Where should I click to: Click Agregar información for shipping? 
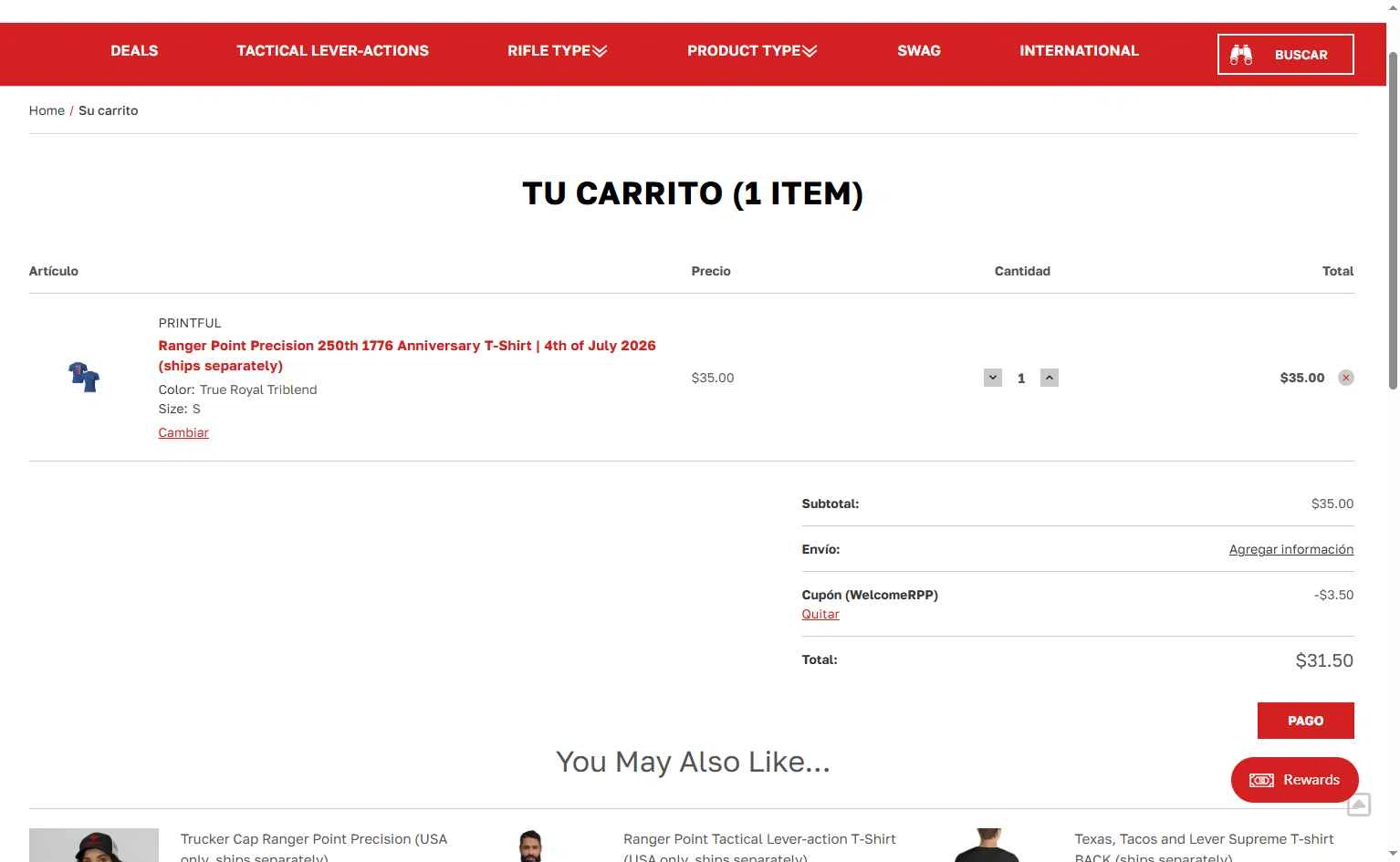tap(1291, 549)
